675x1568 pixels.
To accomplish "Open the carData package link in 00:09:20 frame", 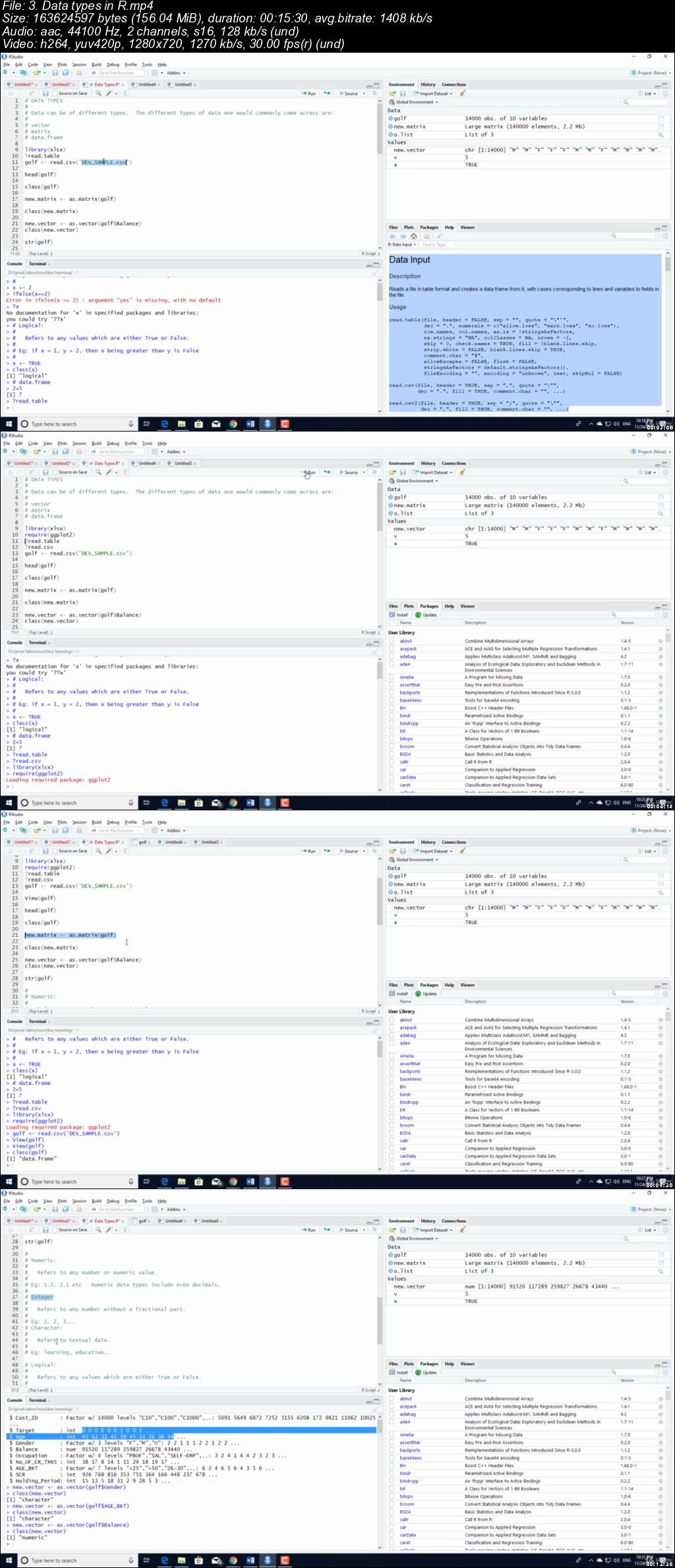I will pos(408,1156).
